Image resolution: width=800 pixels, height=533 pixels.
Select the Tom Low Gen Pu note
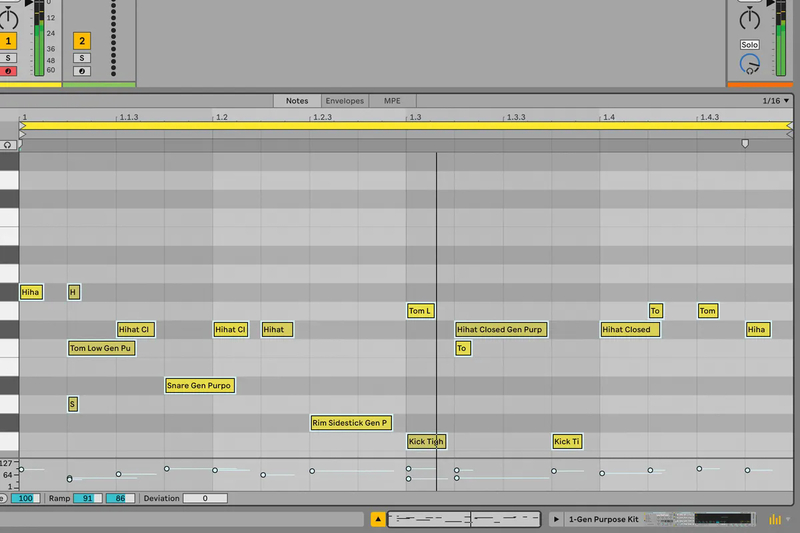pyautogui.click(x=102, y=348)
